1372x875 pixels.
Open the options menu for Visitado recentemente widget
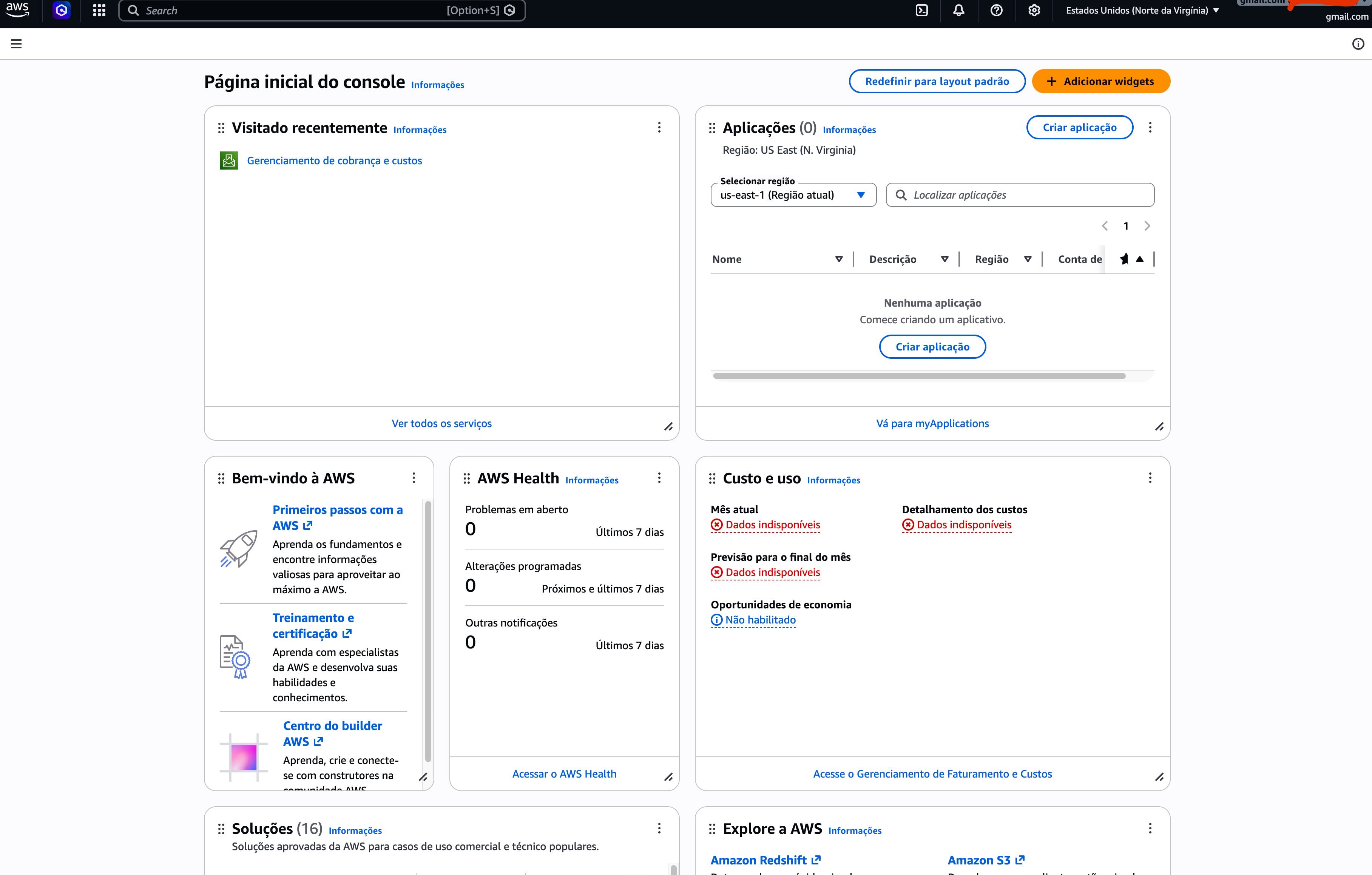click(x=659, y=128)
